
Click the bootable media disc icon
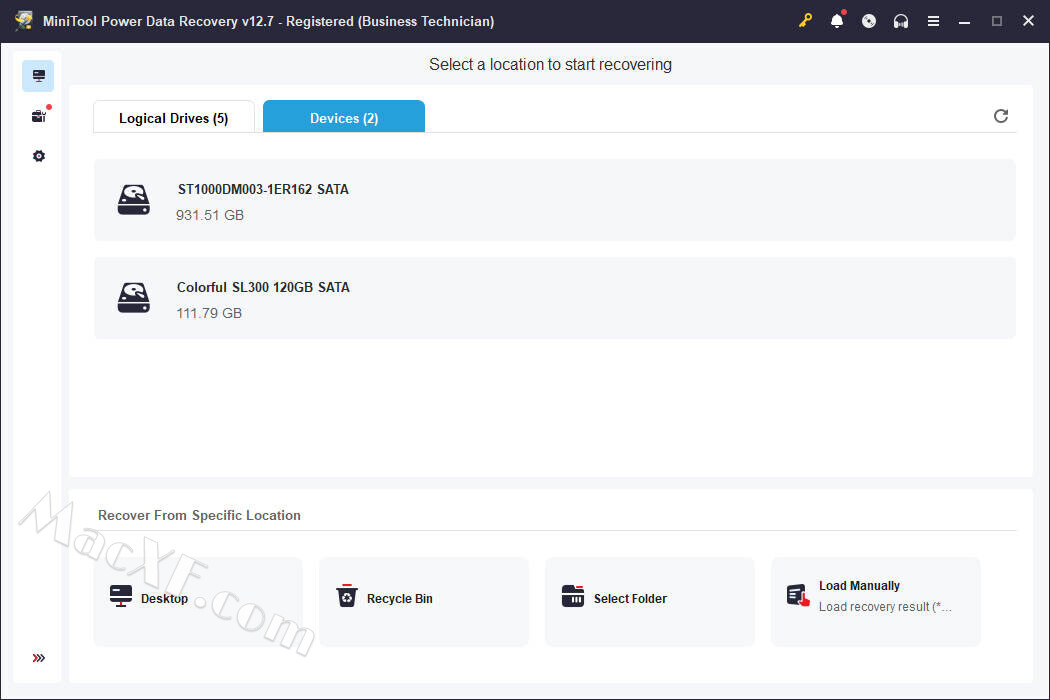coord(869,21)
